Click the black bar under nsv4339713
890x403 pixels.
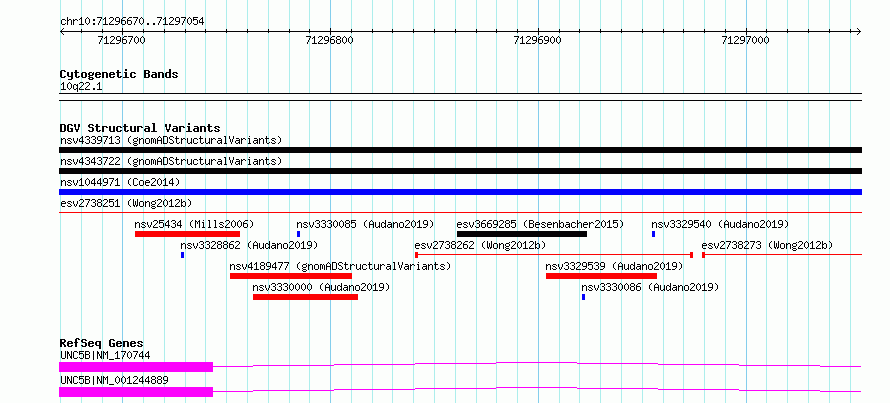(x=460, y=150)
